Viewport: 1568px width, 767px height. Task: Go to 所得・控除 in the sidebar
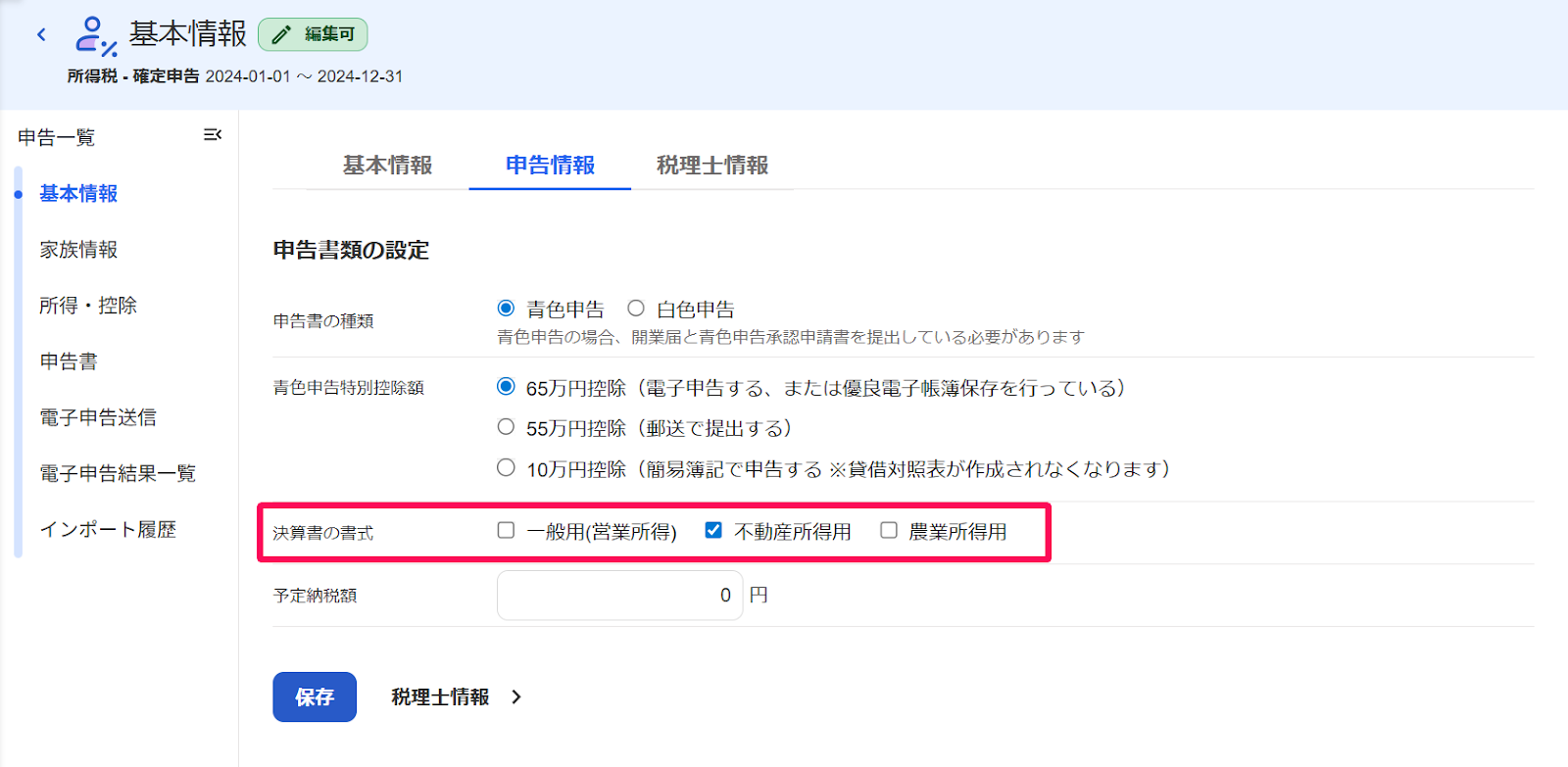[88, 306]
